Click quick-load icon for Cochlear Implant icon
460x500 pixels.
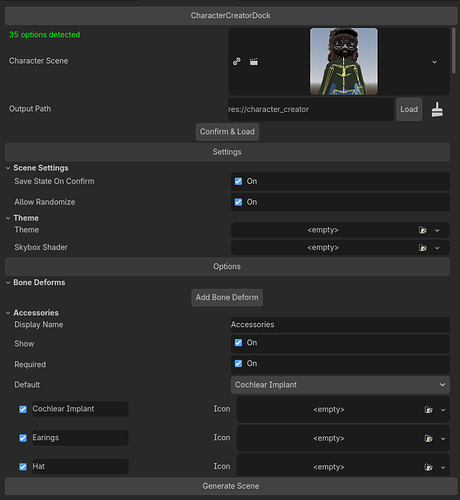coord(429,409)
